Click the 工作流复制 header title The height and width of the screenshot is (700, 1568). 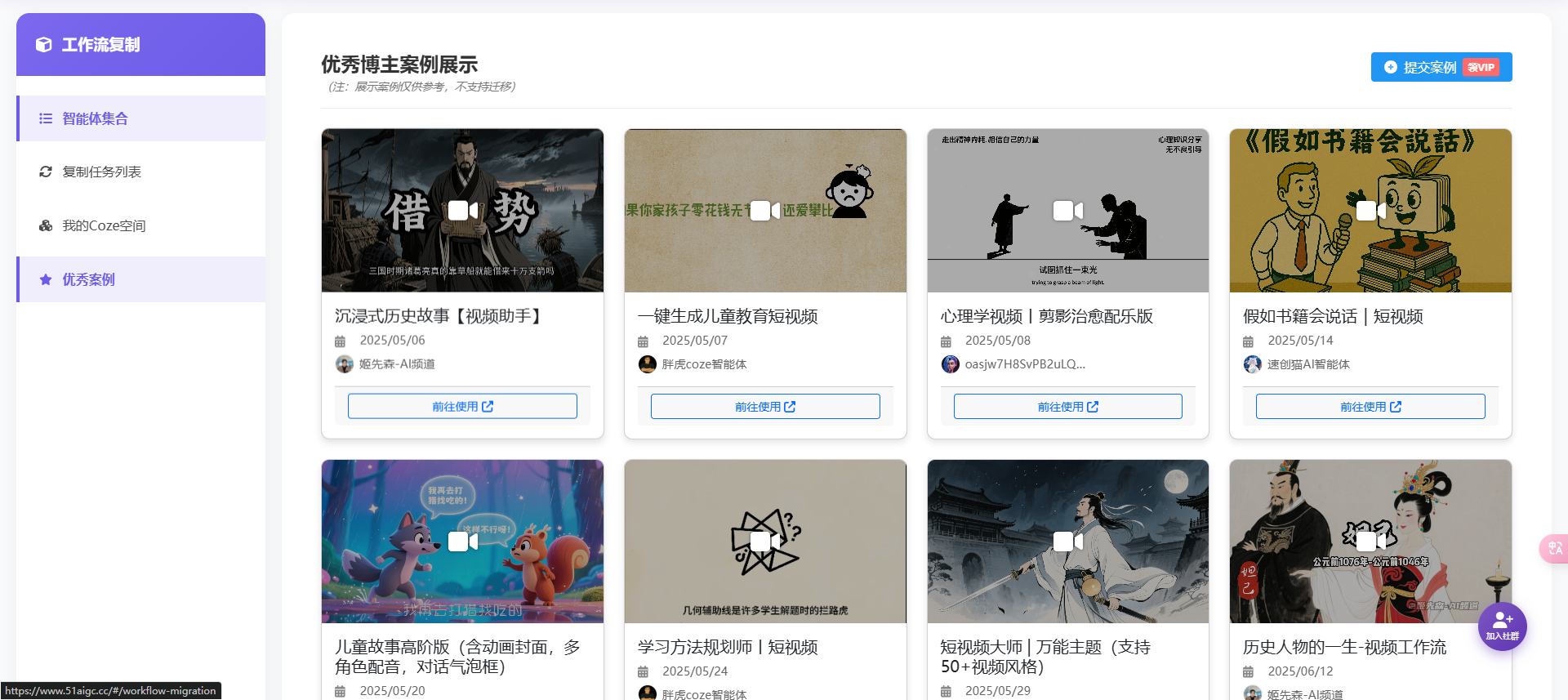[101, 45]
